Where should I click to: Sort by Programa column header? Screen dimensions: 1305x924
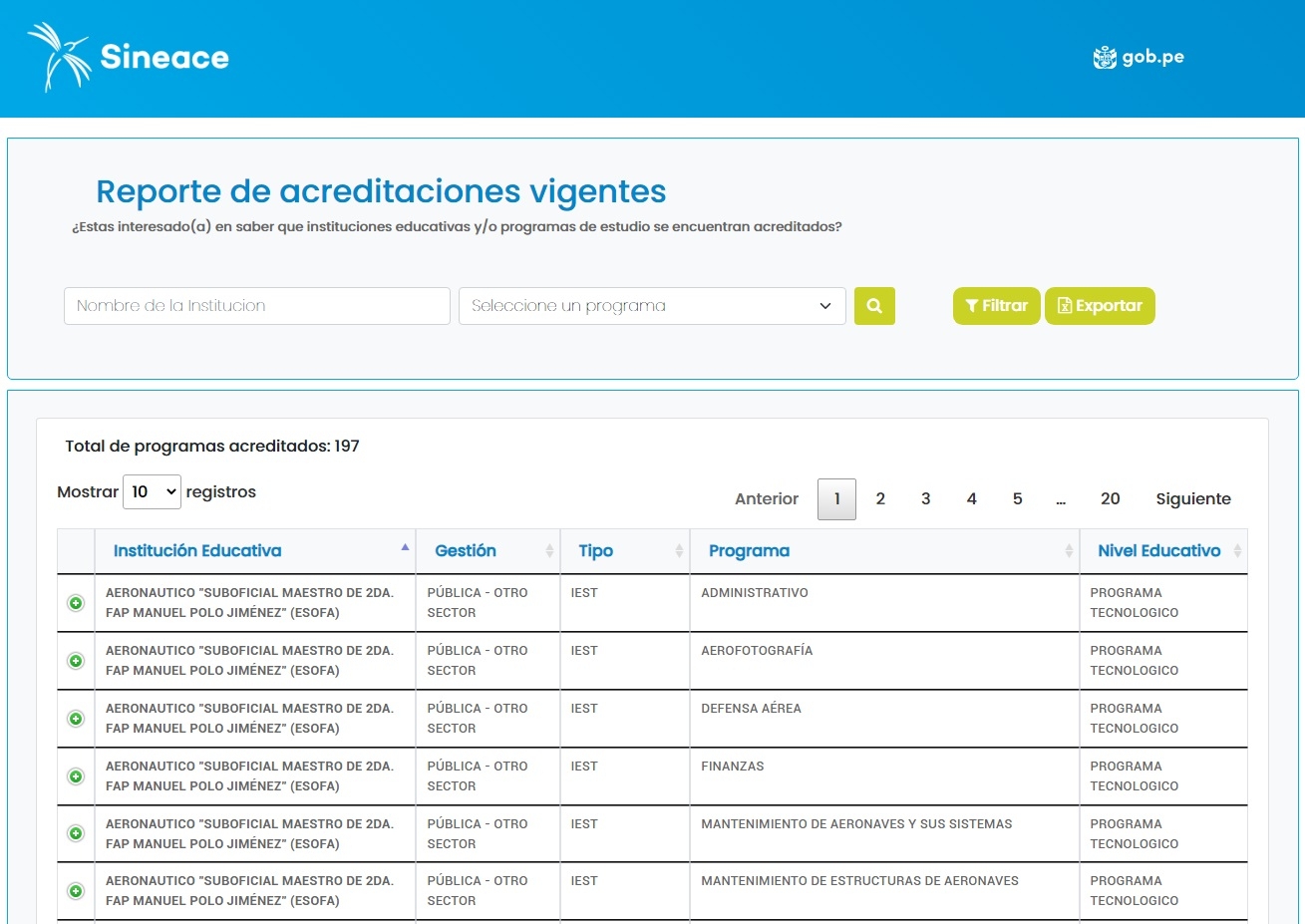(884, 551)
